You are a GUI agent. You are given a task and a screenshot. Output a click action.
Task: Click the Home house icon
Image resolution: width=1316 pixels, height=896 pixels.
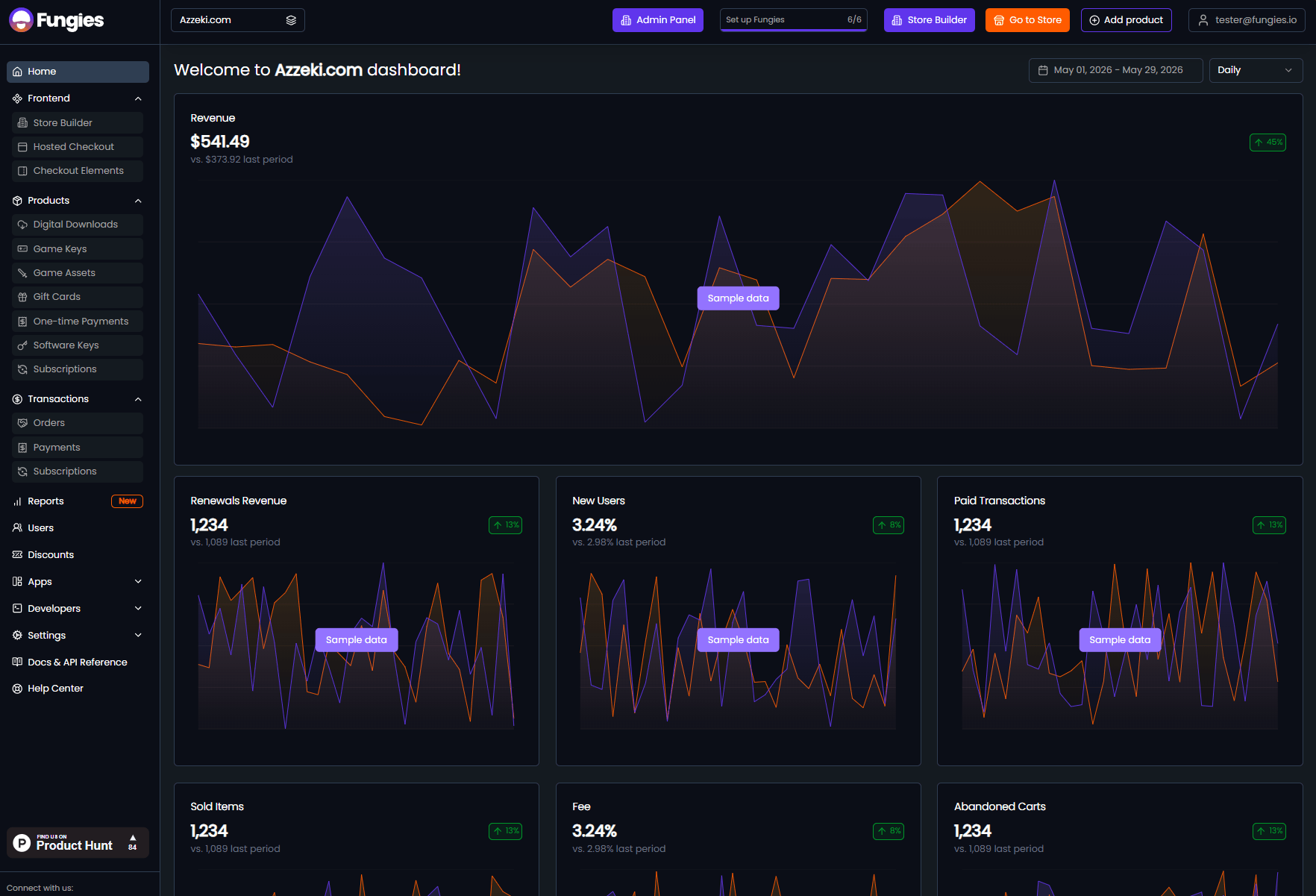17,72
